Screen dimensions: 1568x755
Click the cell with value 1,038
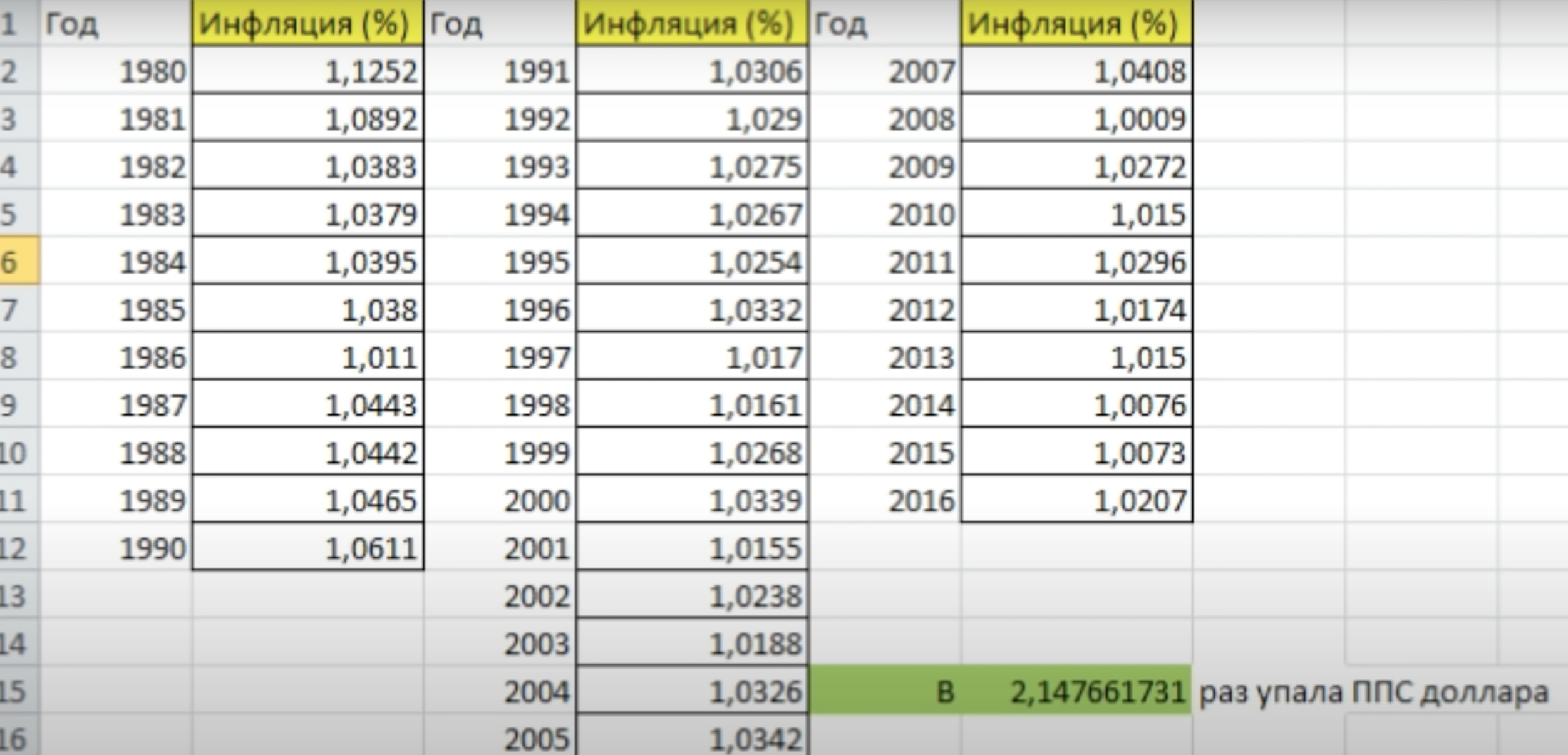(x=308, y=309)
